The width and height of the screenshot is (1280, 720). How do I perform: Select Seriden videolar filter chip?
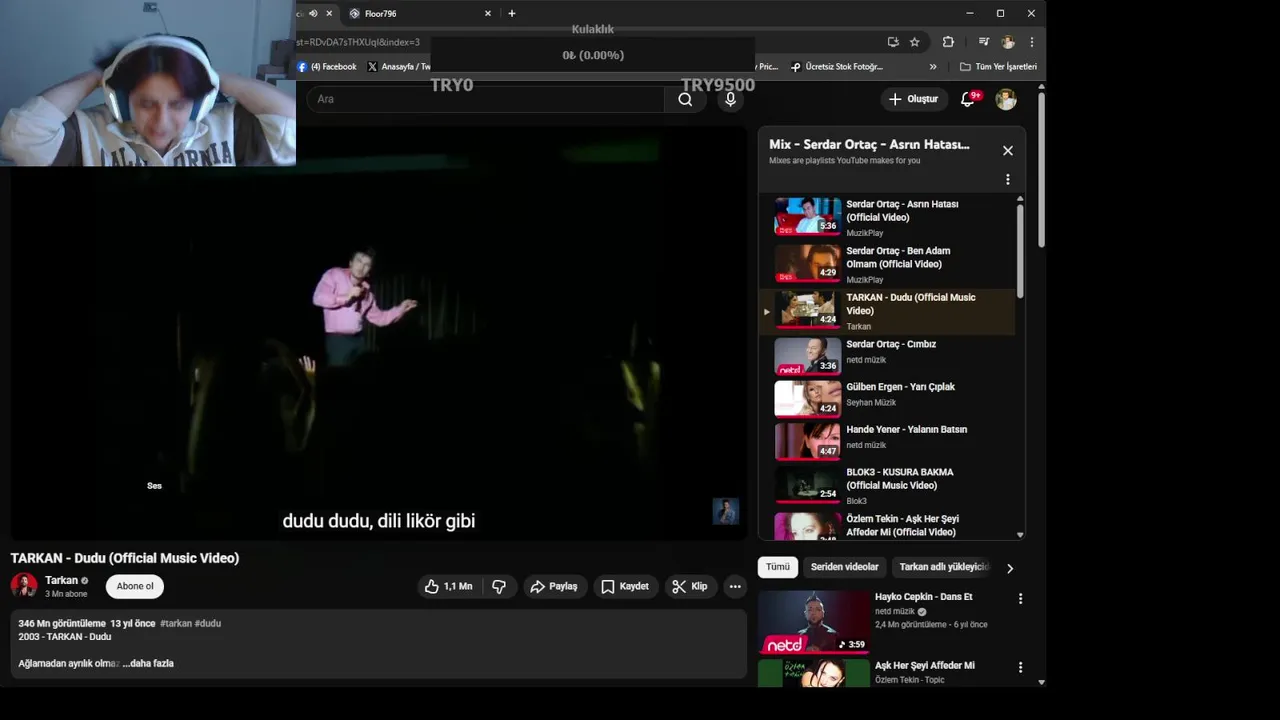pos(844,567)
